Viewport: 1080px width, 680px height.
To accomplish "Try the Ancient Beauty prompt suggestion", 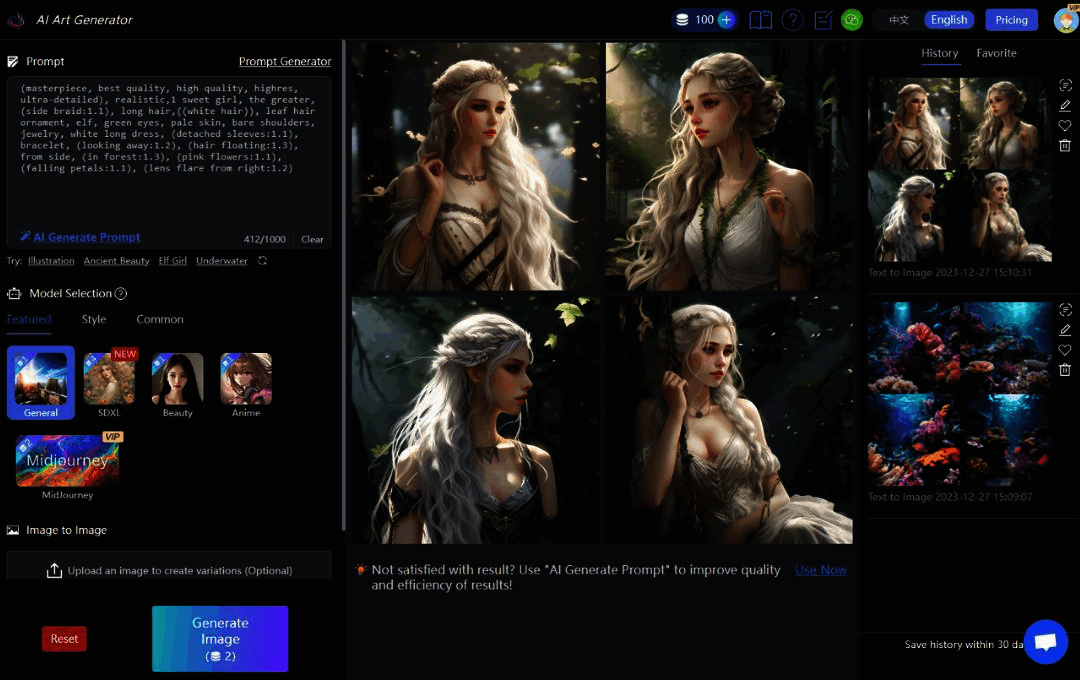I will [116, 260].
